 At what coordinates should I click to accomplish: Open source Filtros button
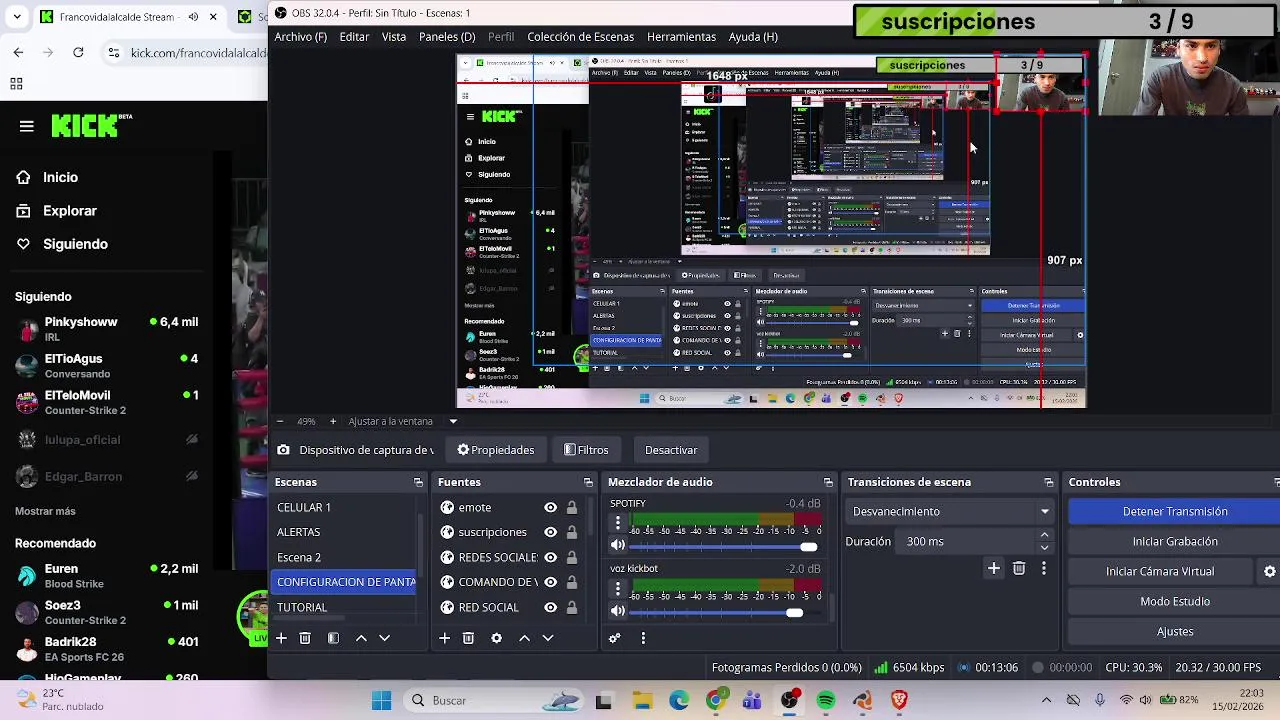pos(586,450)
